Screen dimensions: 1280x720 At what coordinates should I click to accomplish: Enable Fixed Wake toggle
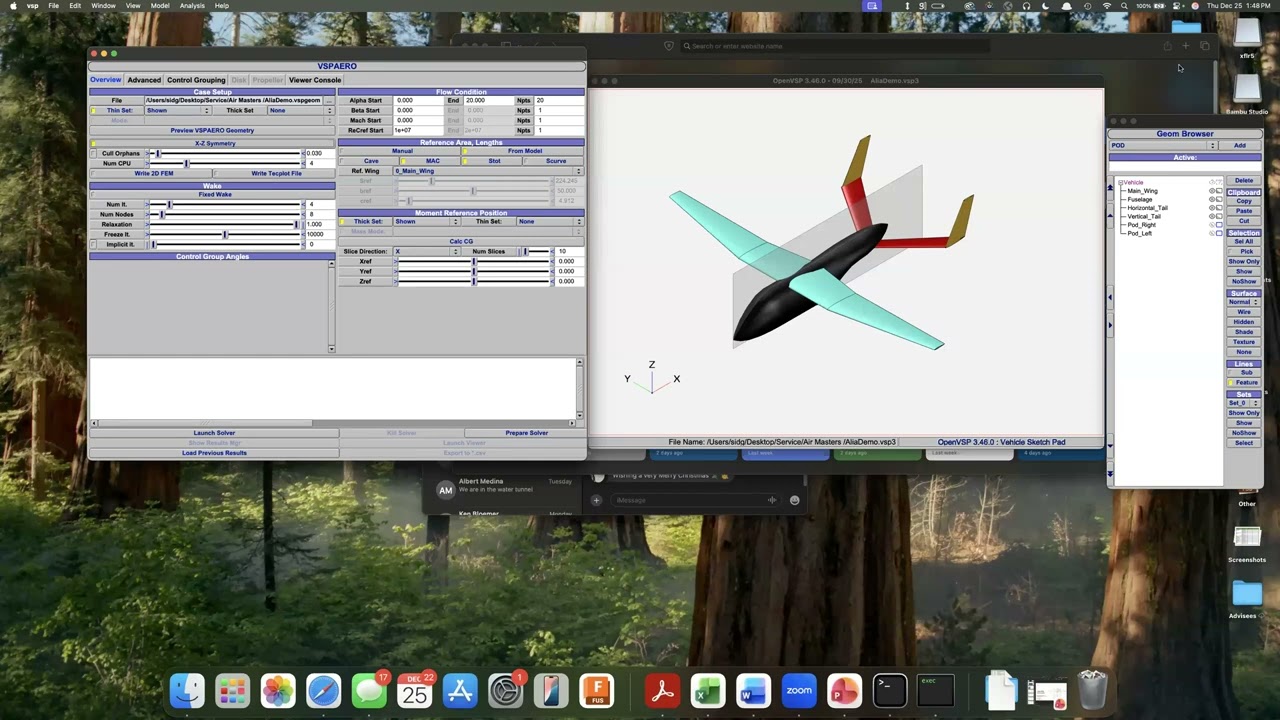[x=211, y=194]
